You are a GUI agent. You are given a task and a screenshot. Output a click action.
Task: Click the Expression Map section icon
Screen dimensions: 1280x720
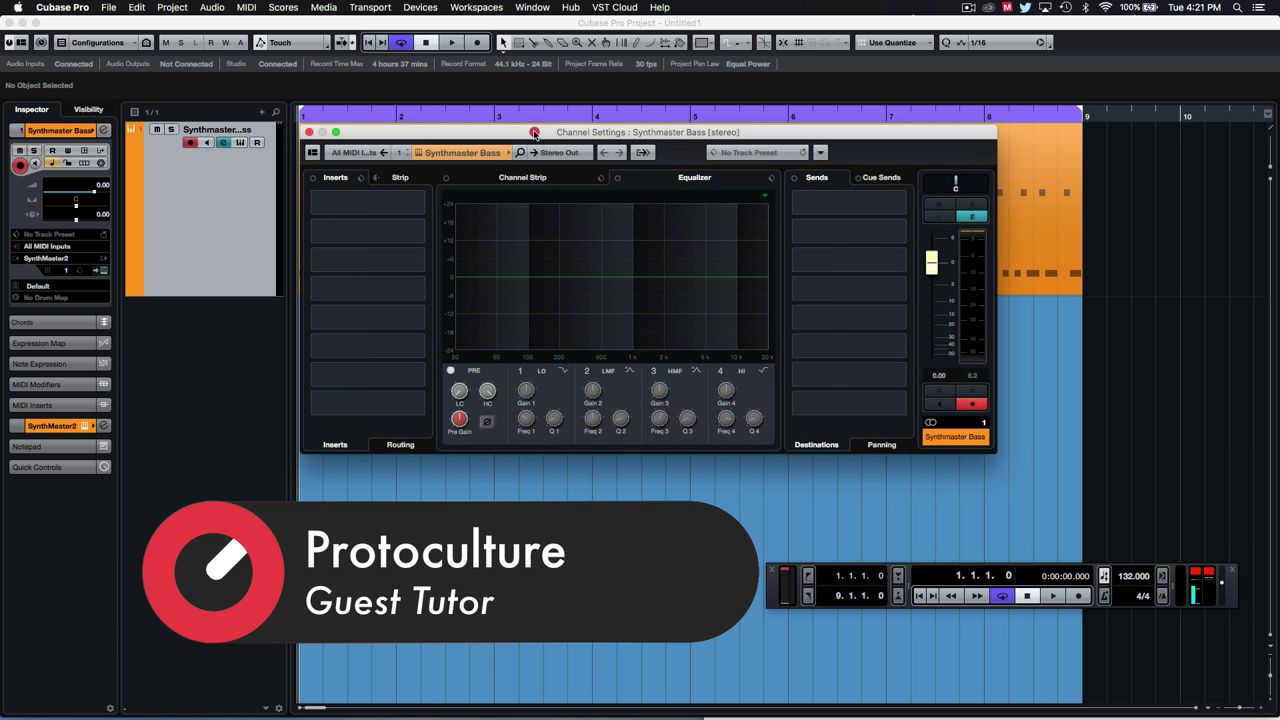pos(104,343)
